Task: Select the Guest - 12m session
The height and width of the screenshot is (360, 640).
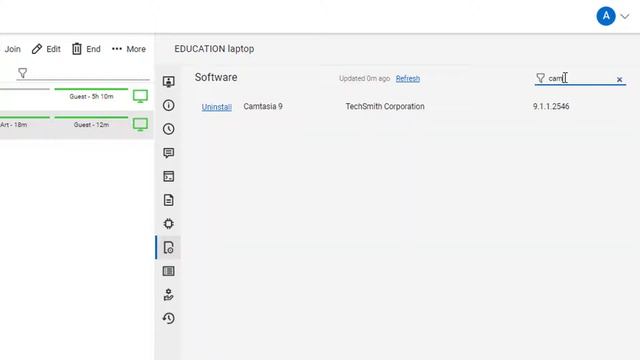Action: pos(91,124)
